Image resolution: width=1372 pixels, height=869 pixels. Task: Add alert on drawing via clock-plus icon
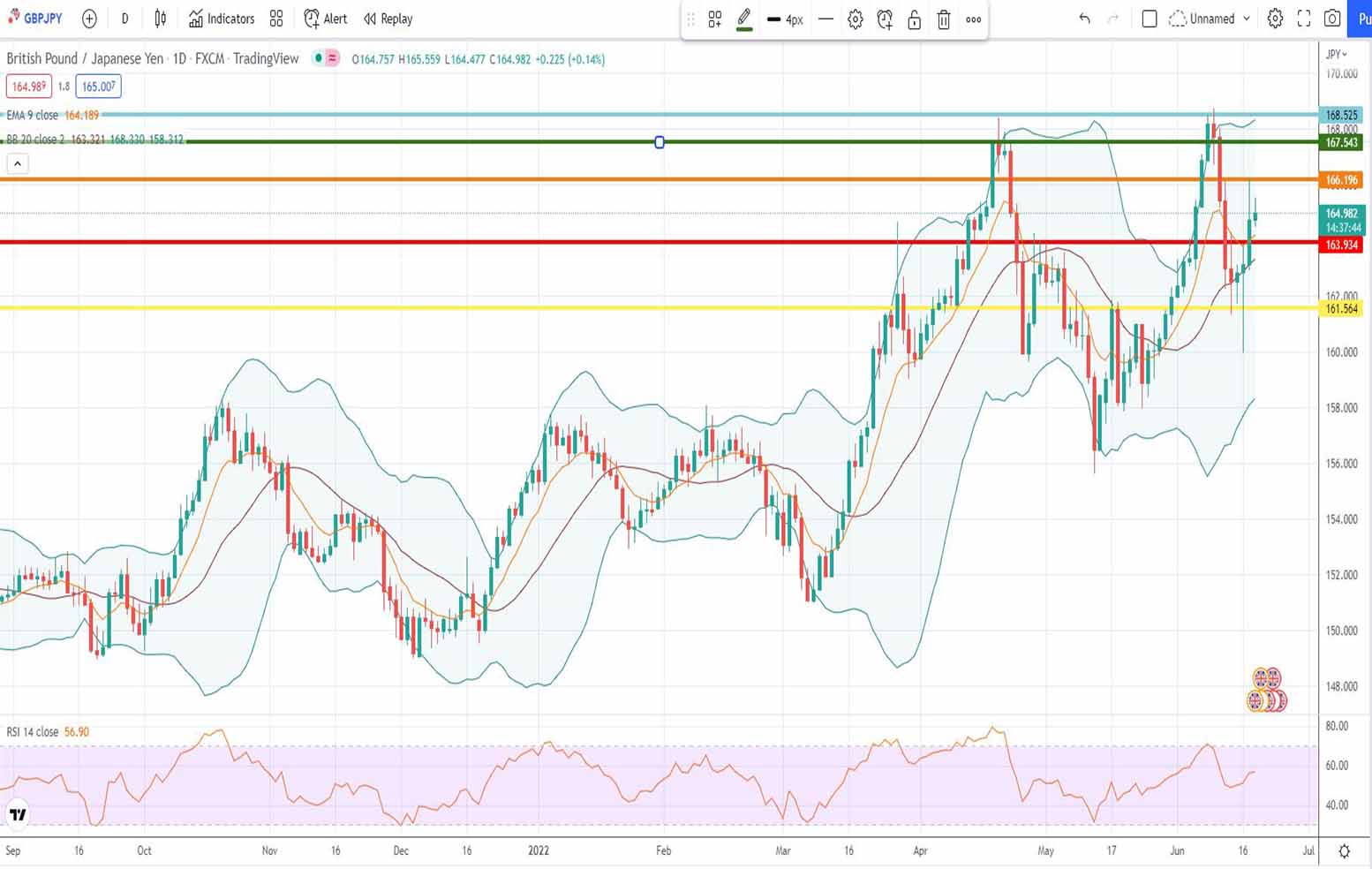point(885,19)
